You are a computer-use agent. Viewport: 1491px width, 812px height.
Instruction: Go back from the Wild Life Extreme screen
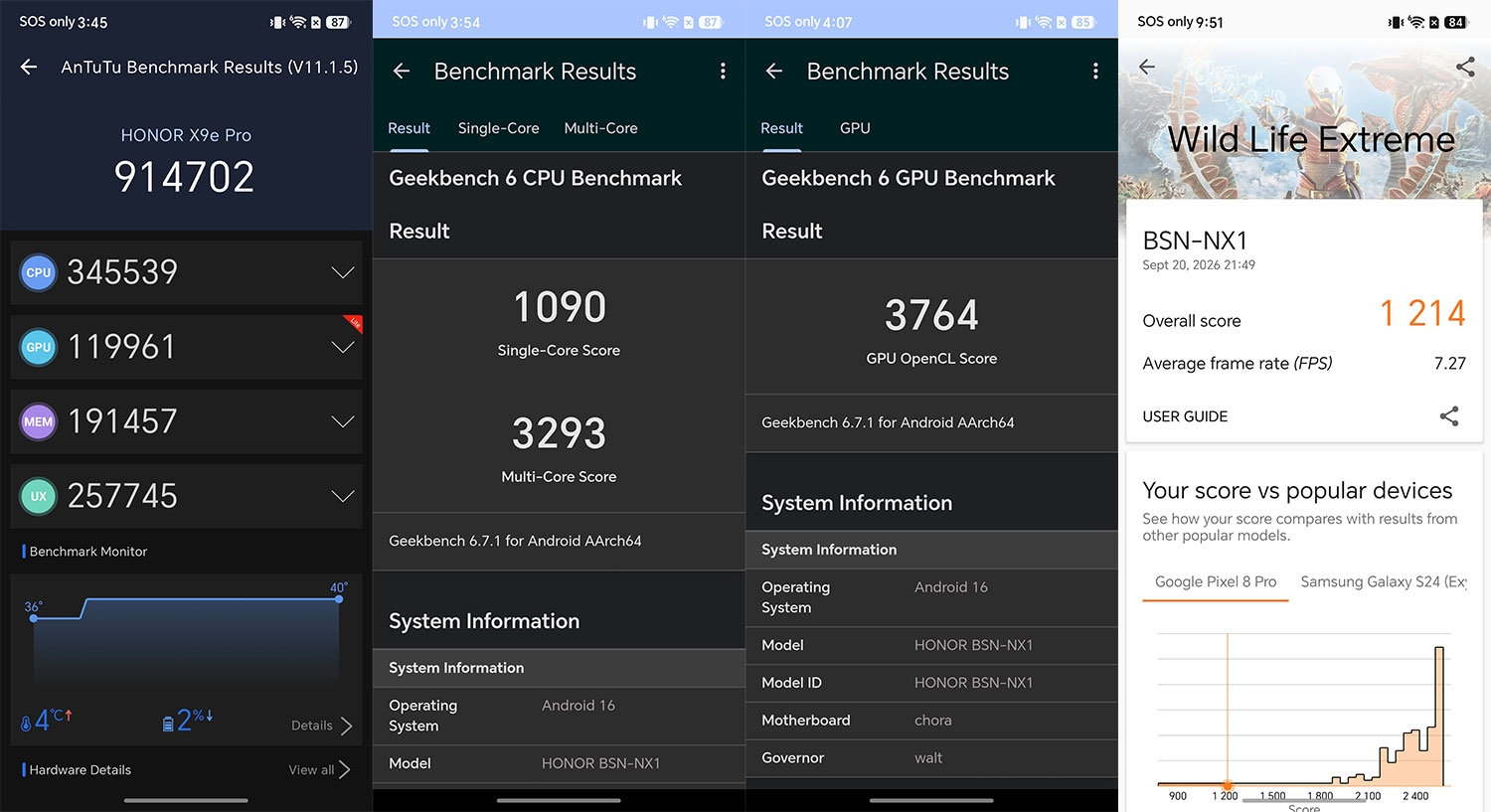click(x=1147, y=67)
